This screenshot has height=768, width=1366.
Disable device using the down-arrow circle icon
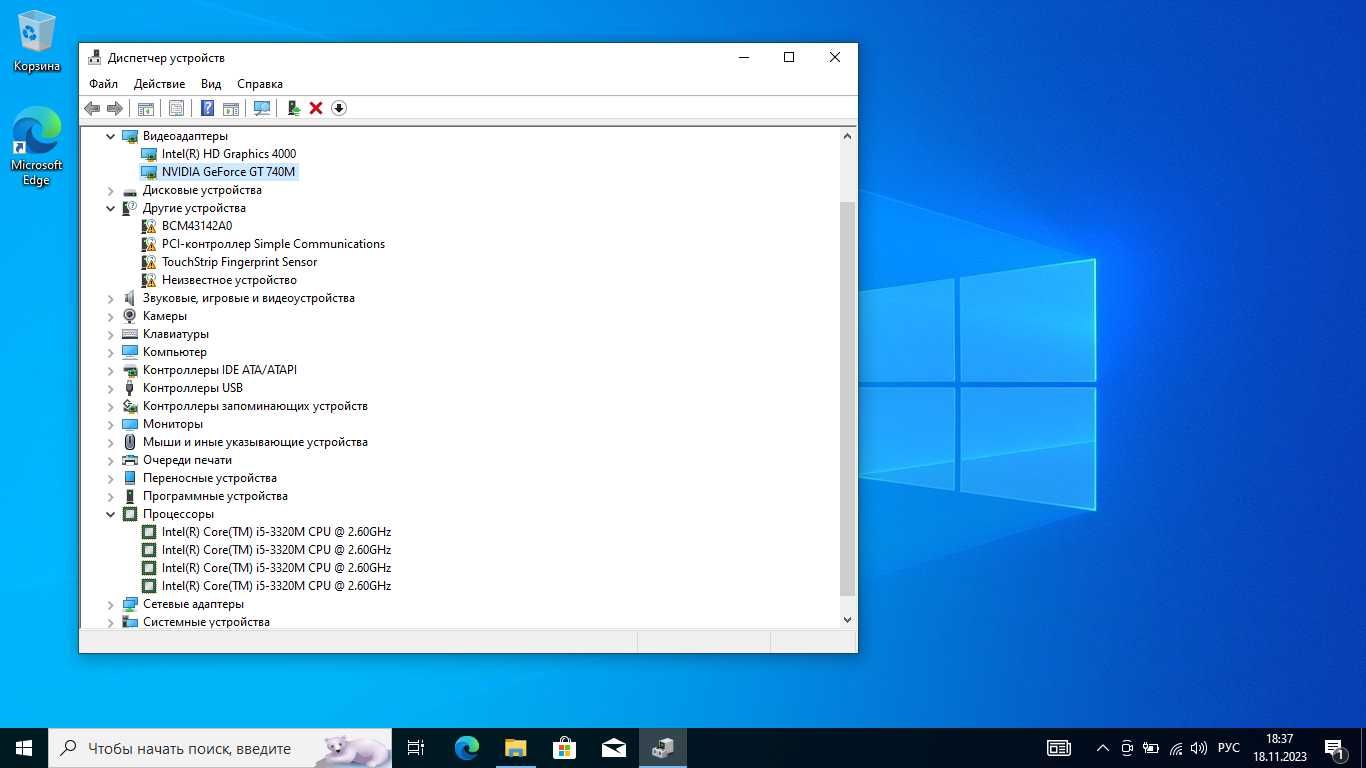tap(339, 108)
